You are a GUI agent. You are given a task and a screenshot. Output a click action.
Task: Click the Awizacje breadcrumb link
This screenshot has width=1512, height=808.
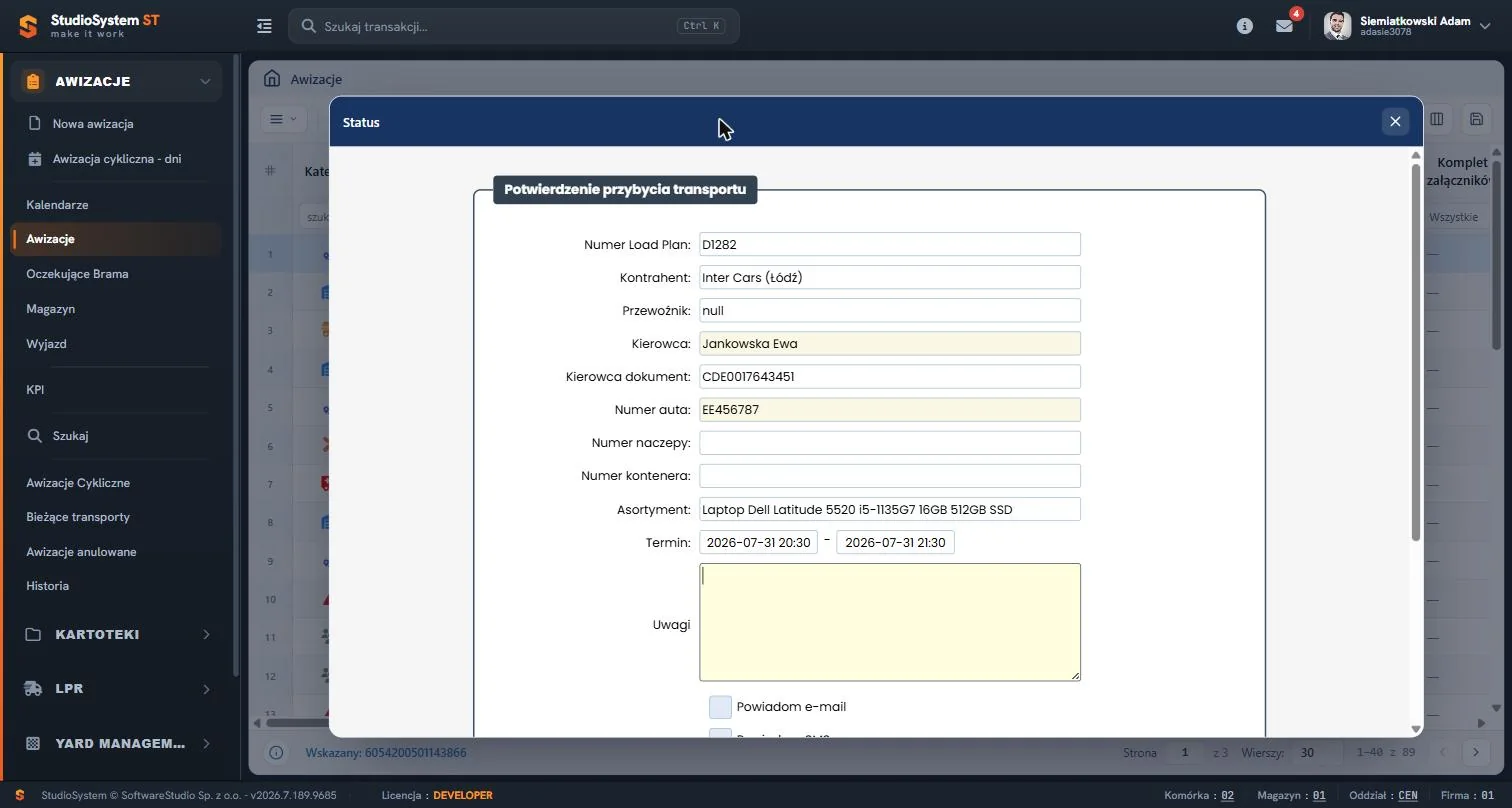click(316, 78)
